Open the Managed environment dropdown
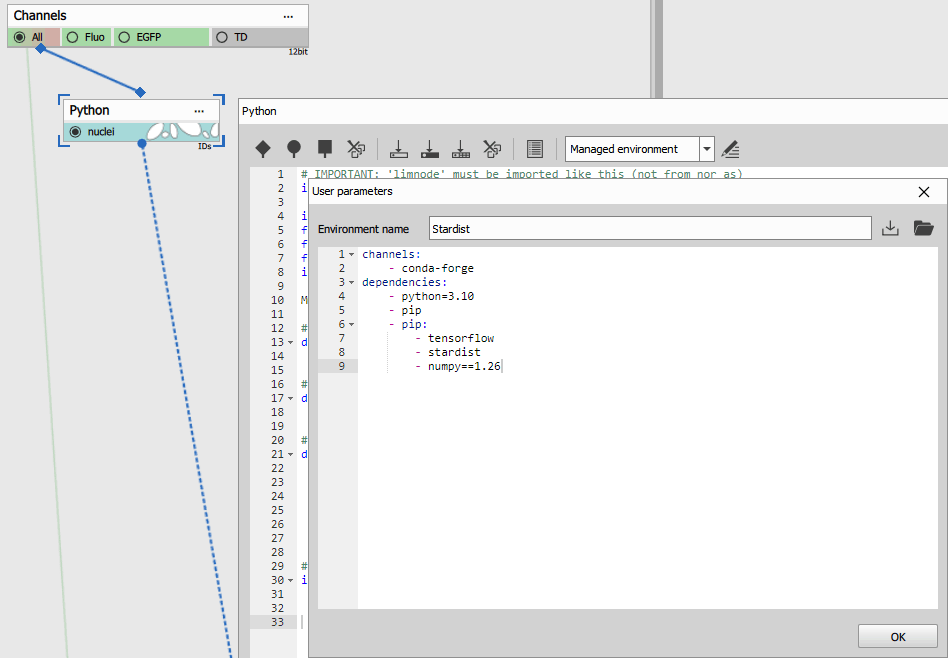The height and width of the screenshot is (658, 948). pos(707,149)
